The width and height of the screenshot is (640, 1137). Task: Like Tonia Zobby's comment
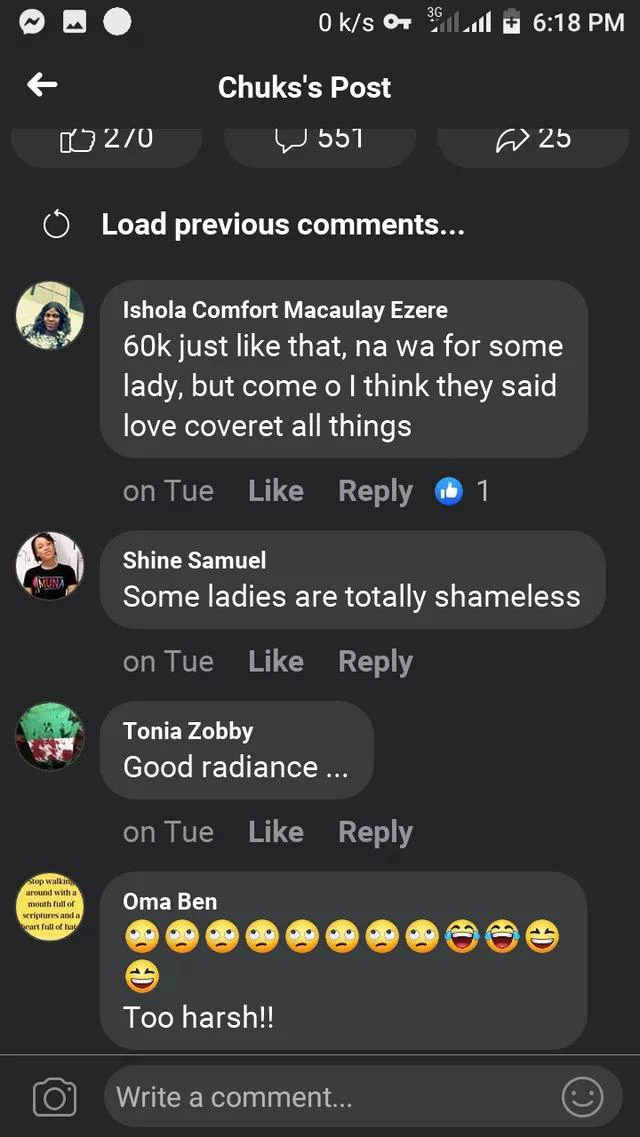point(275,832)
